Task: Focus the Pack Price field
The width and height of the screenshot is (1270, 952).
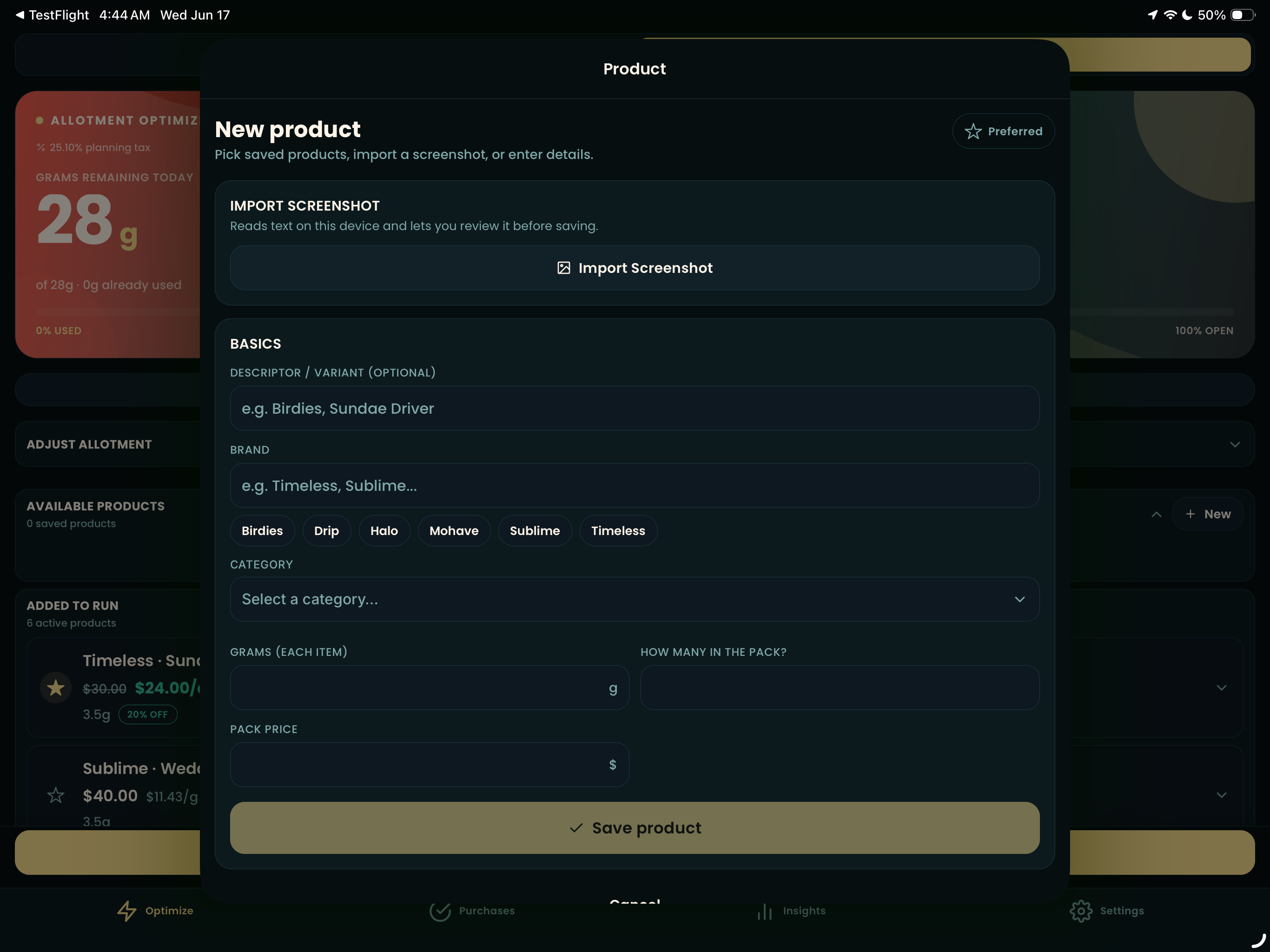Action: pos(430,765)
